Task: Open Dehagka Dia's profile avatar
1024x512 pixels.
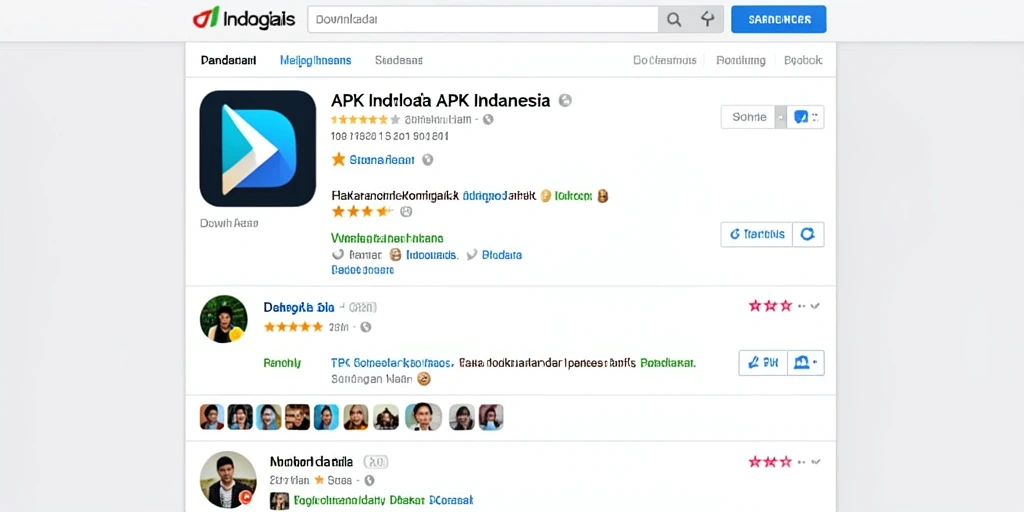Action: click(x=223, y=319)
